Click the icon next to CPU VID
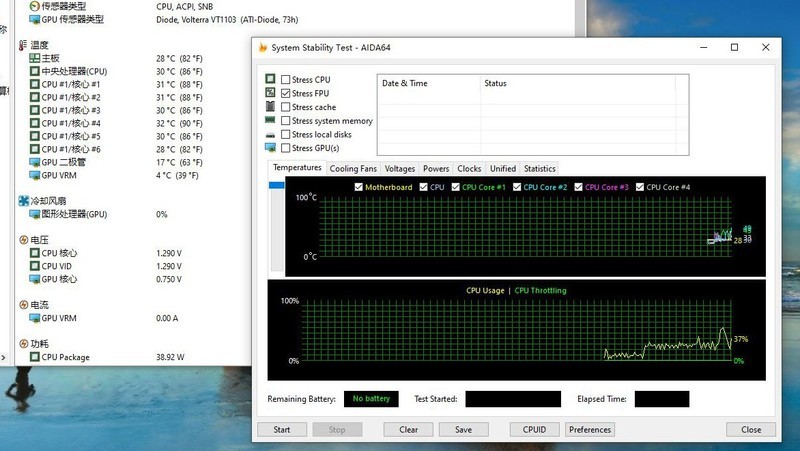The height and width of the screenshot is (451, 800). tap(35, 266)
